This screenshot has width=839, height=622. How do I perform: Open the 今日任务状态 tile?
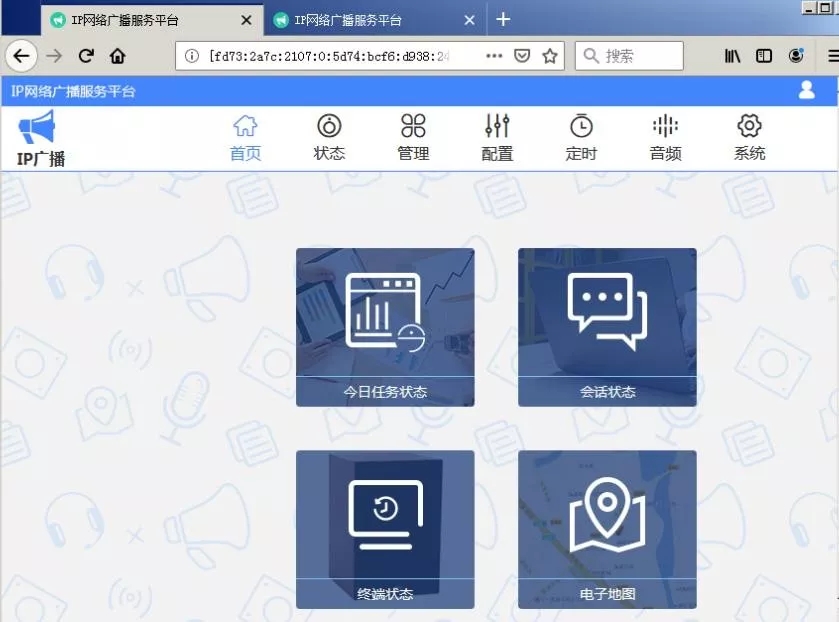385,327
